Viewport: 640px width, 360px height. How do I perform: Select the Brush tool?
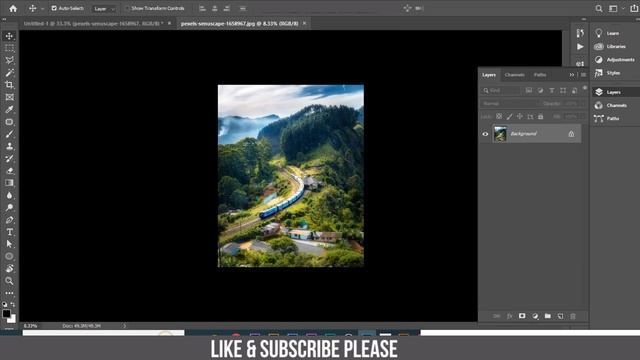point(9,134)
